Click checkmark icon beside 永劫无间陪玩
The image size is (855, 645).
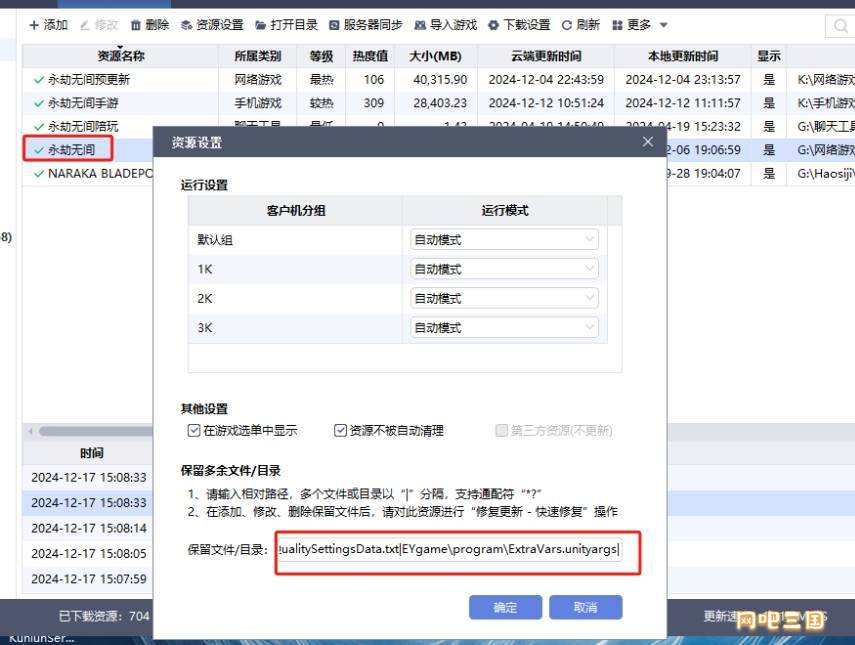coord(39,127)
